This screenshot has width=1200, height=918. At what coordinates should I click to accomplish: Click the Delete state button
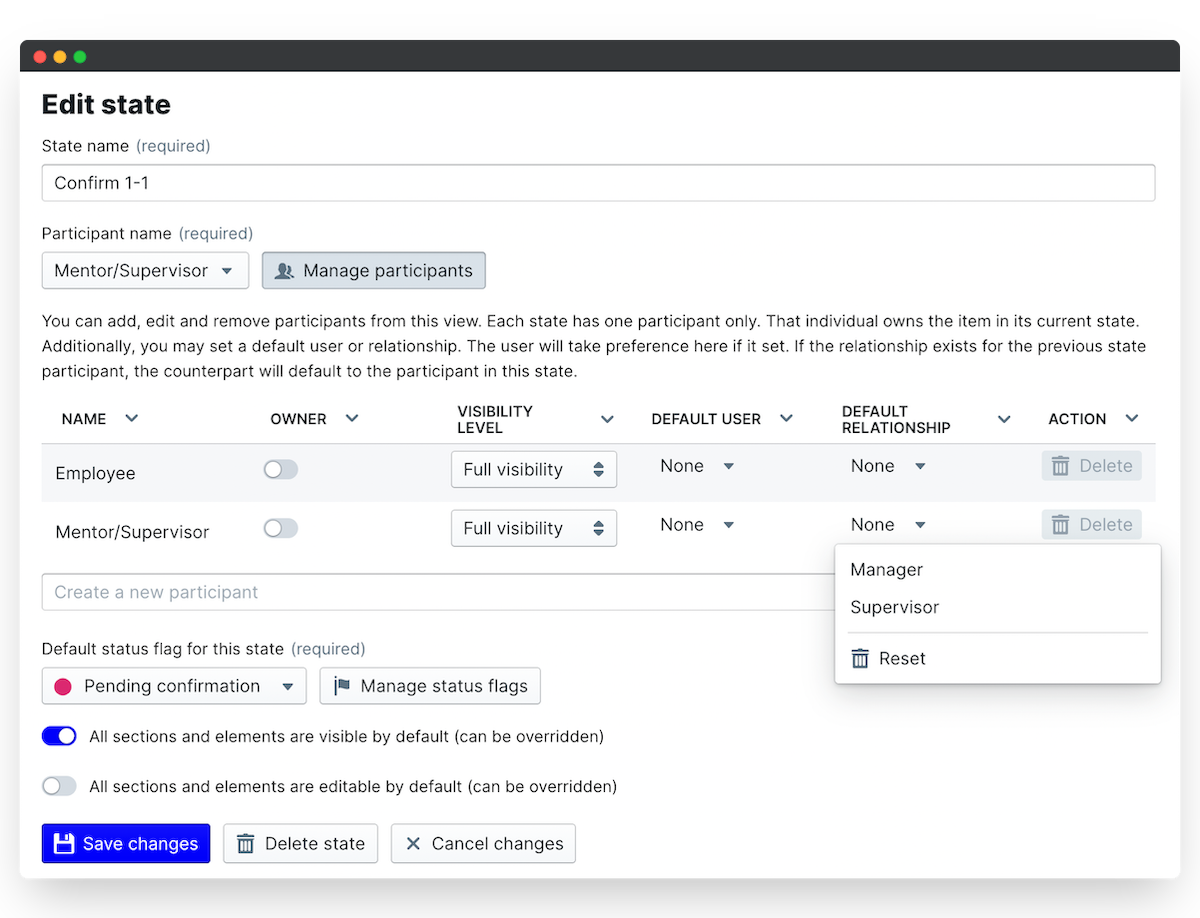pos(301,844)
